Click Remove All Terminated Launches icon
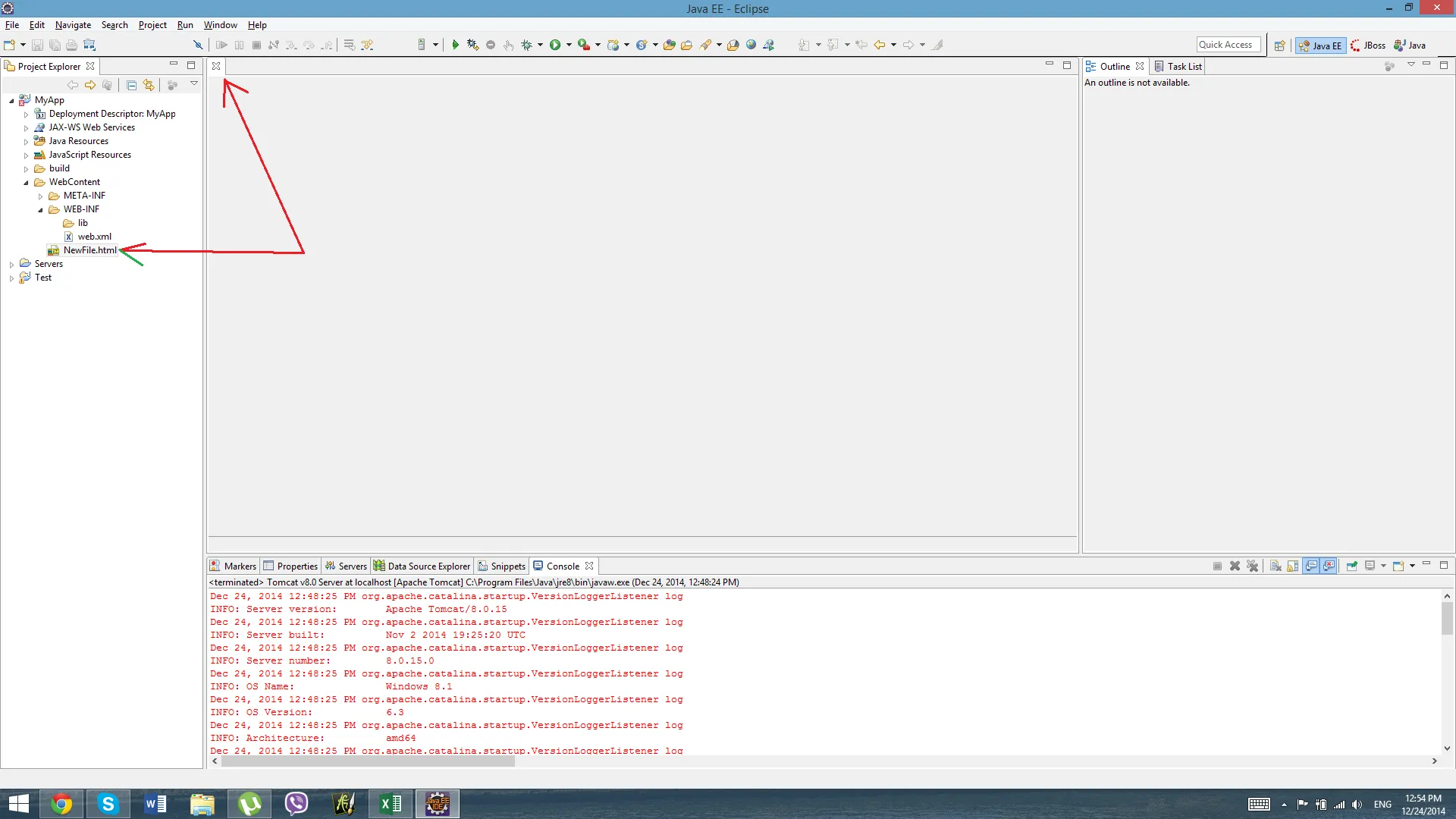Image resolution: width=1456 pixels, height=819 pixels. (1252, 566)
